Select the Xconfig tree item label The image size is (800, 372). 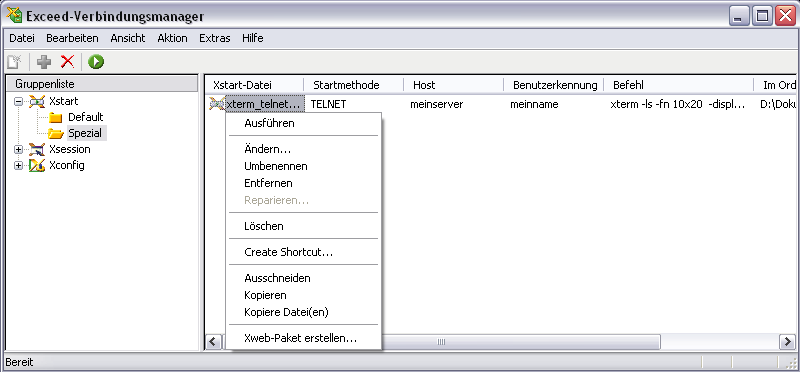67,165
